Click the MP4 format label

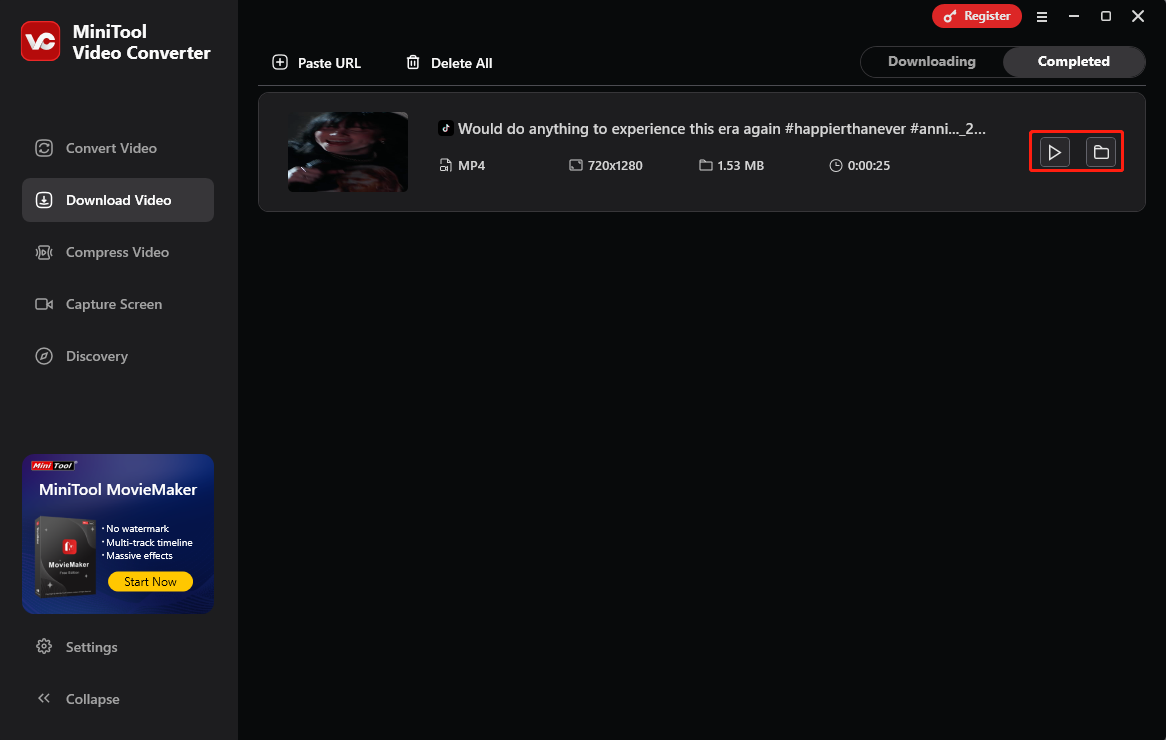point(471,166)
